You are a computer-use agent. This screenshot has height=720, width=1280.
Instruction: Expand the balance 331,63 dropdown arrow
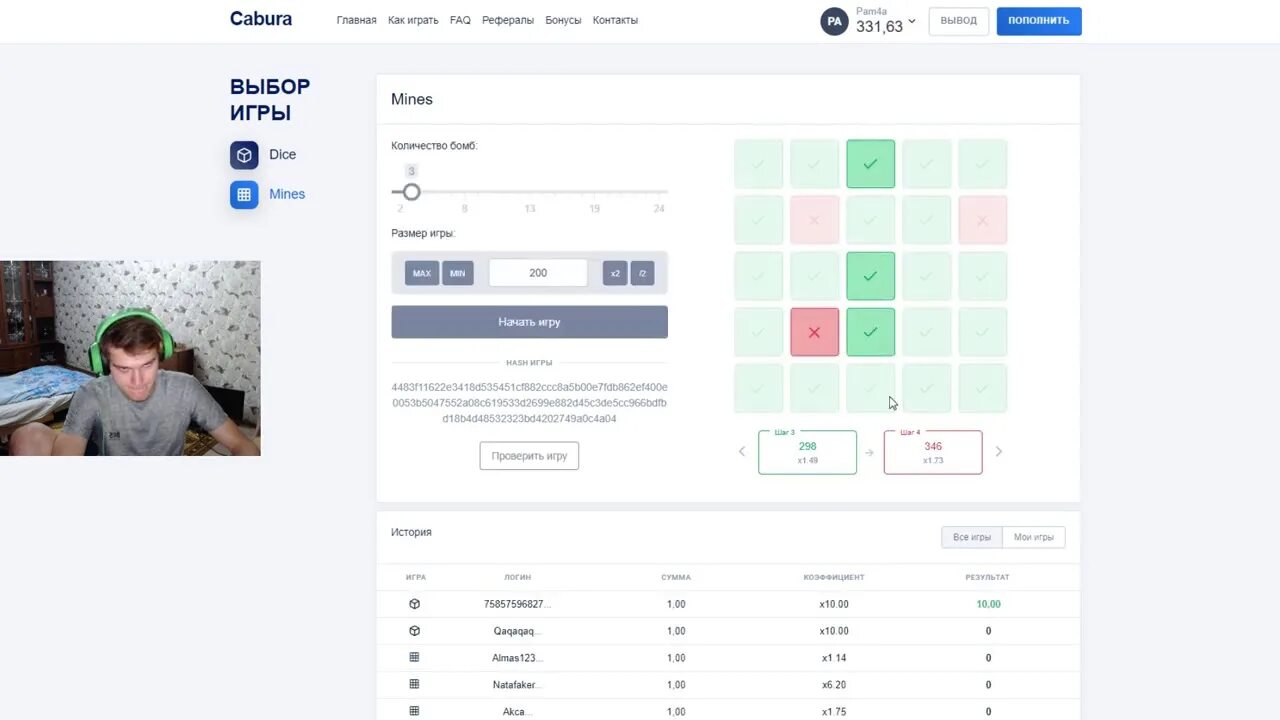tap(912, 21)
